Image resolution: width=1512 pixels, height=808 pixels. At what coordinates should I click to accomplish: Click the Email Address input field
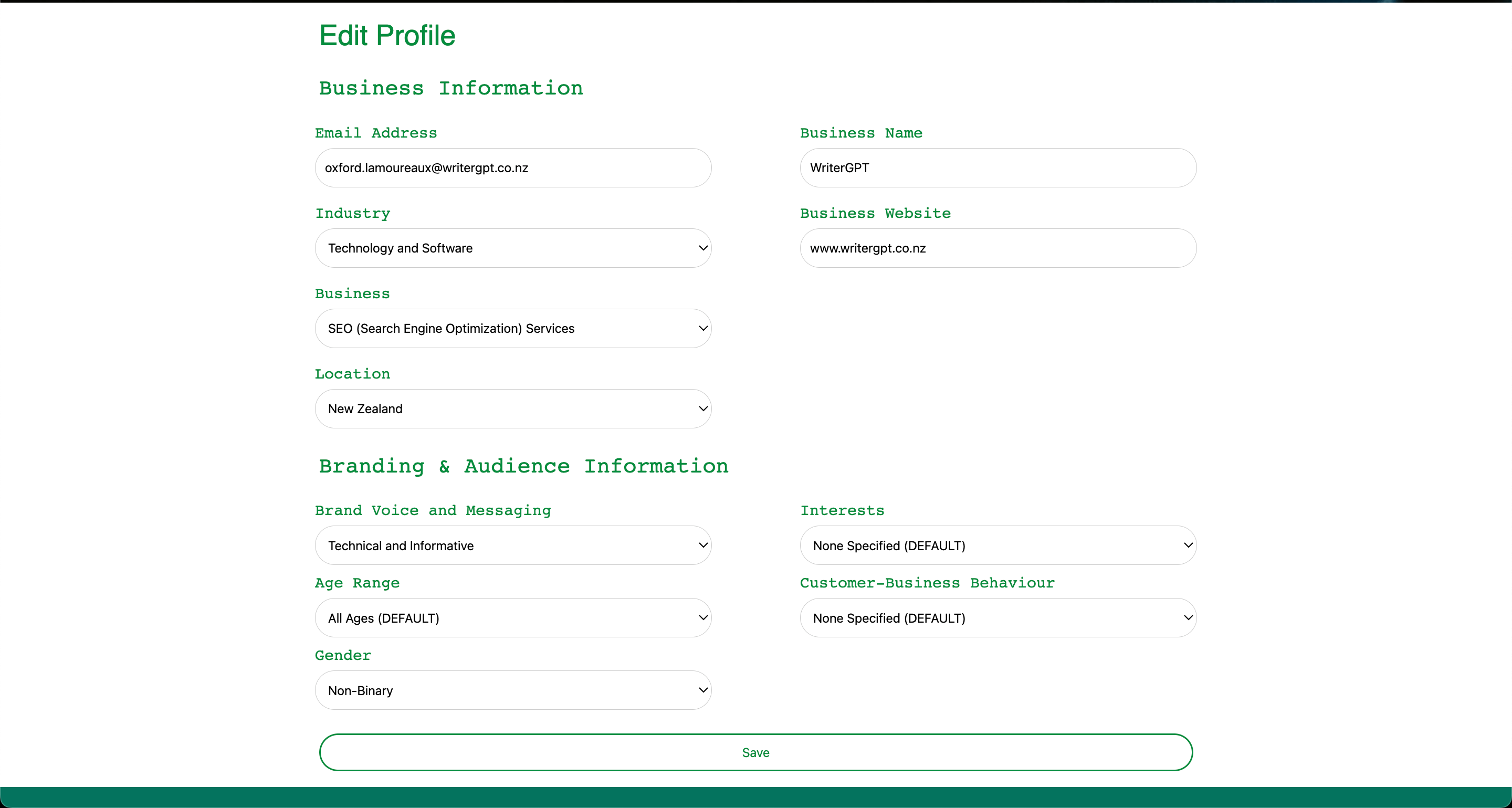point(513,168)
